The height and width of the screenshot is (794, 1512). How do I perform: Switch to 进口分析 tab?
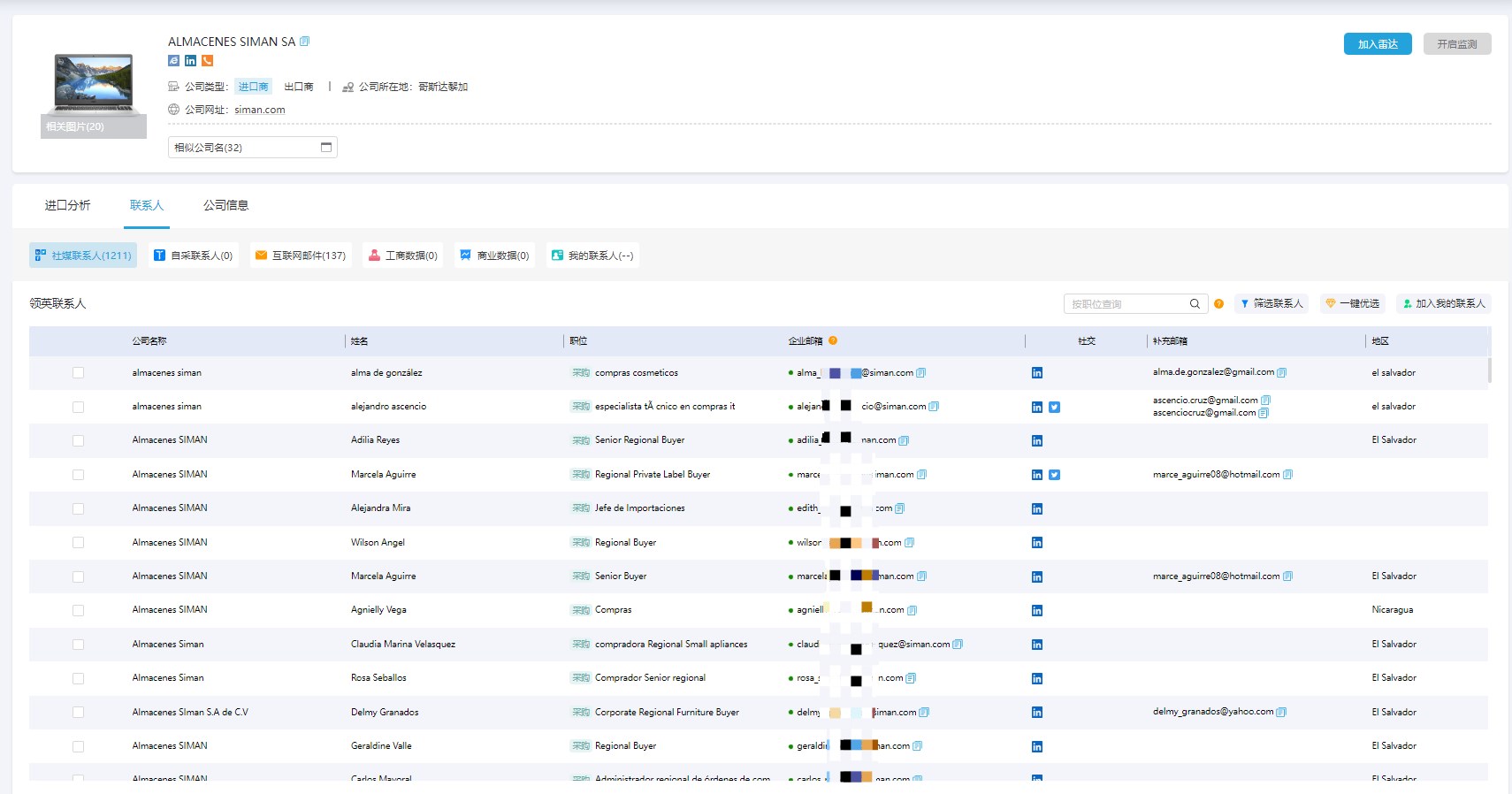coord(68,205)
